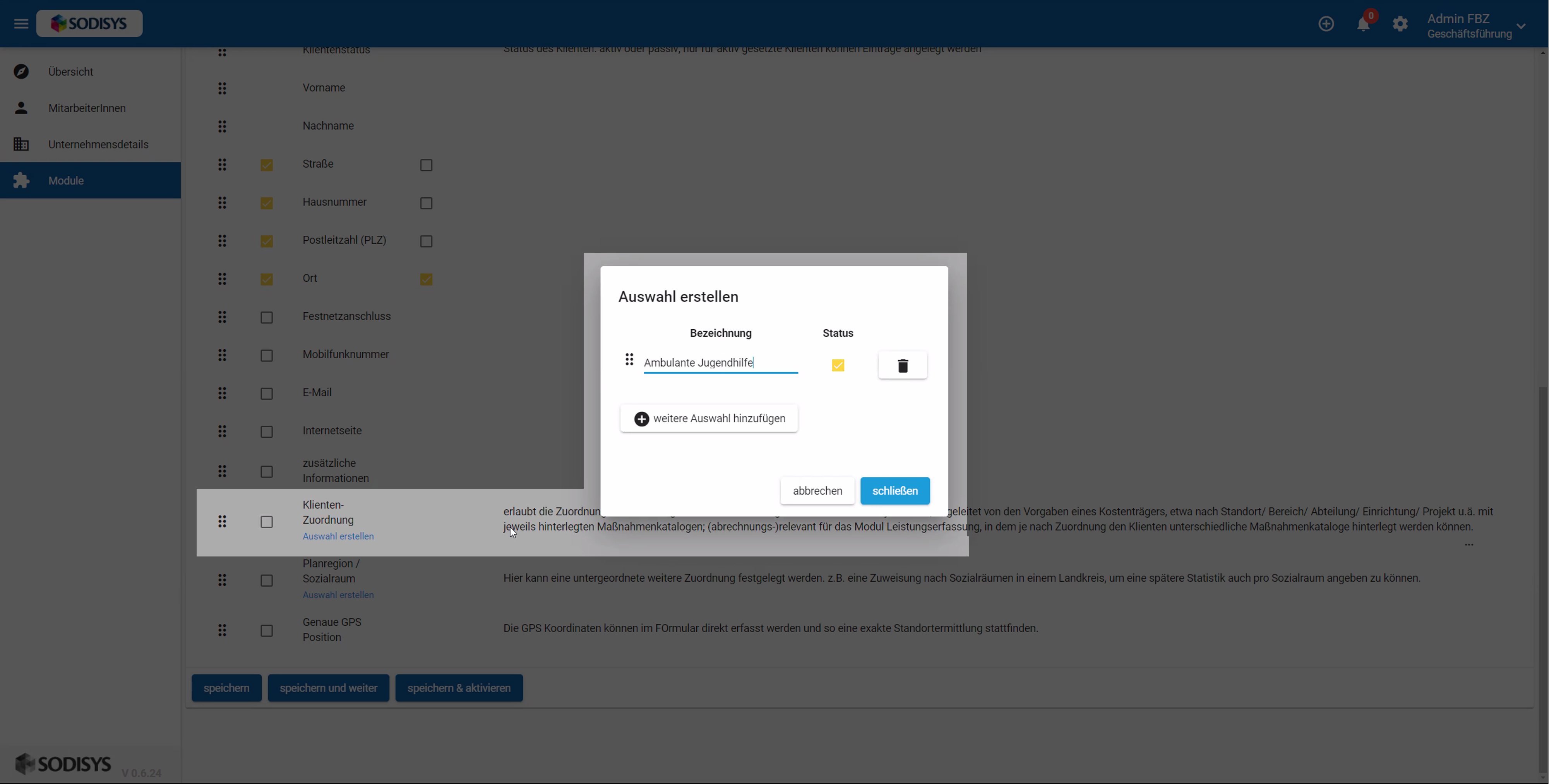
Task: Grab the drag handle of the Nachname row
Action: tap(222, 126)
